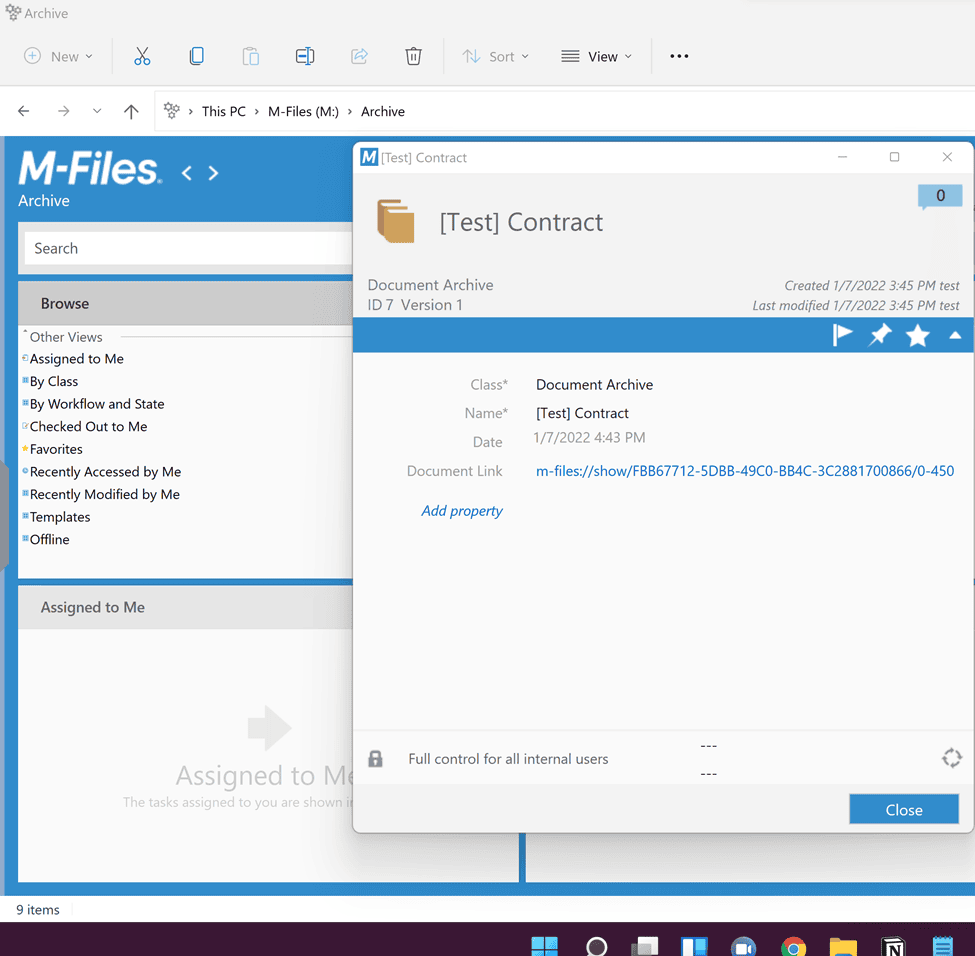This screenshot has height=956, width=975.
Task: Click the M-Files Search field
Action: coord(189,248)
